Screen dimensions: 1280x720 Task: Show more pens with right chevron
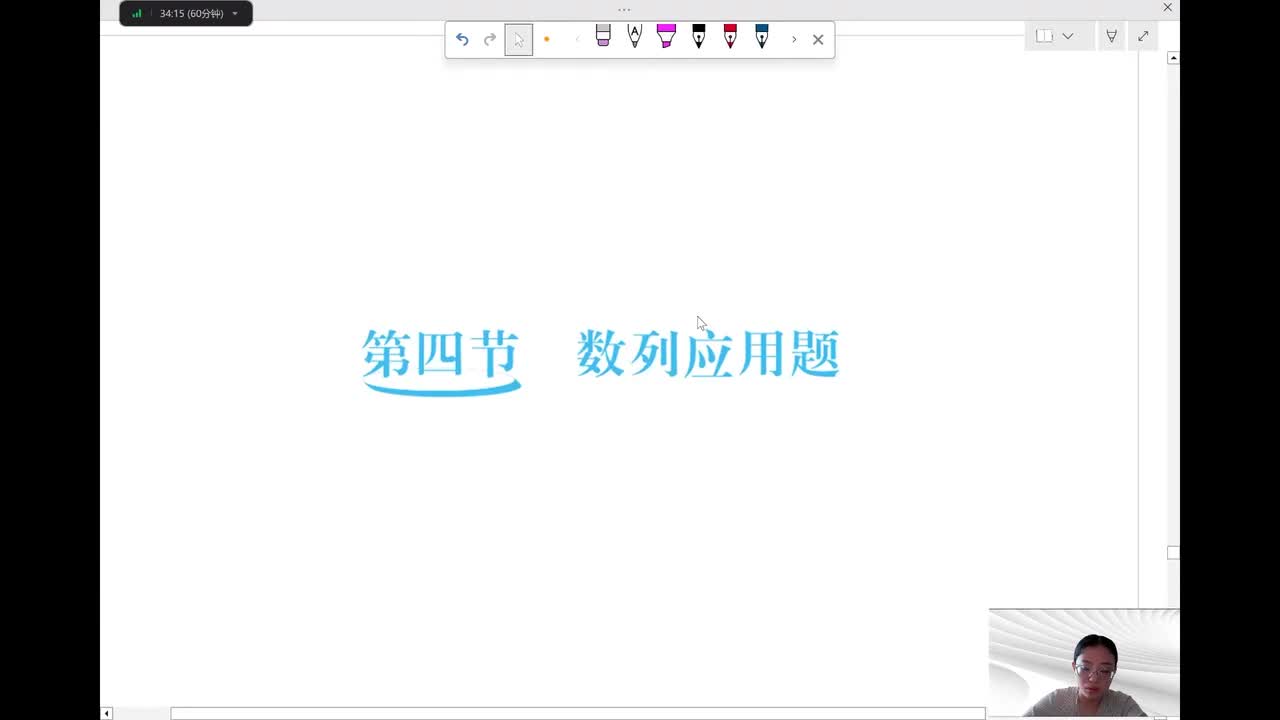pyautogui.click(x=794, y=39)
